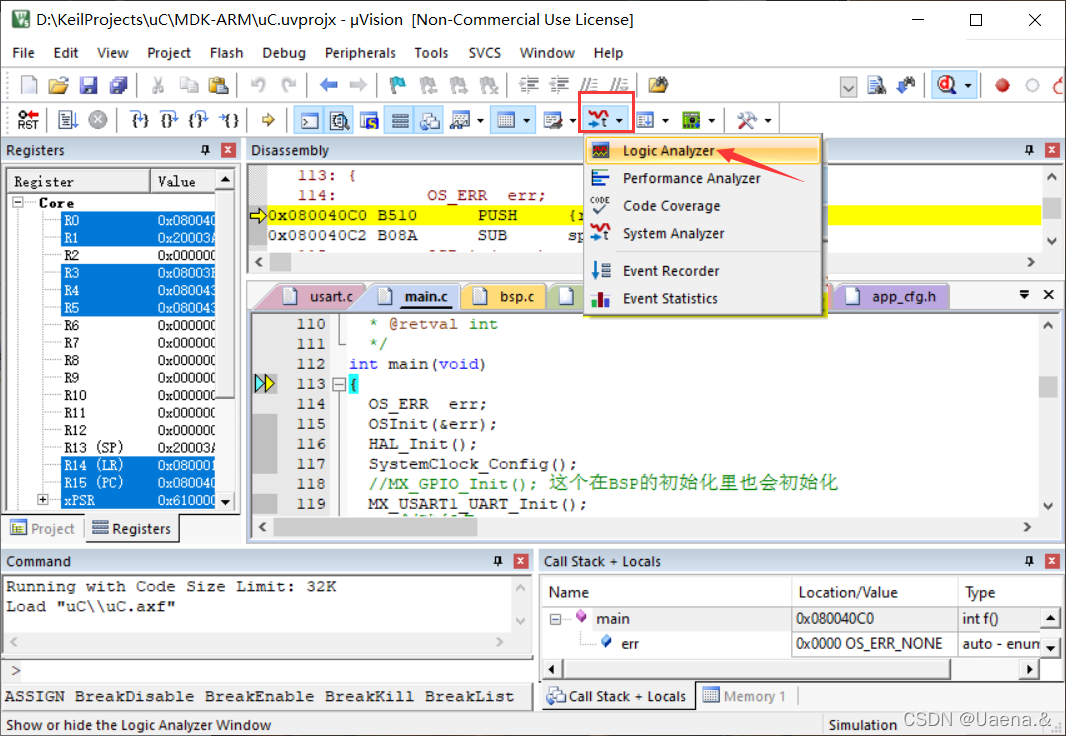Screen dimensions: 1066x736
Task: Insert breakpoint with red dot icon
Action: coord(1002,86)
